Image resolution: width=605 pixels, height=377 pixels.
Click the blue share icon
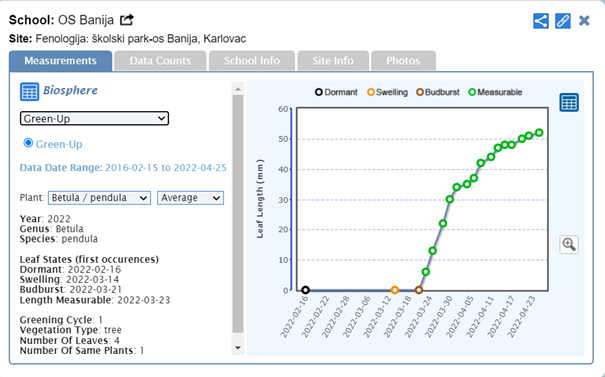click(x=541, y=21)
